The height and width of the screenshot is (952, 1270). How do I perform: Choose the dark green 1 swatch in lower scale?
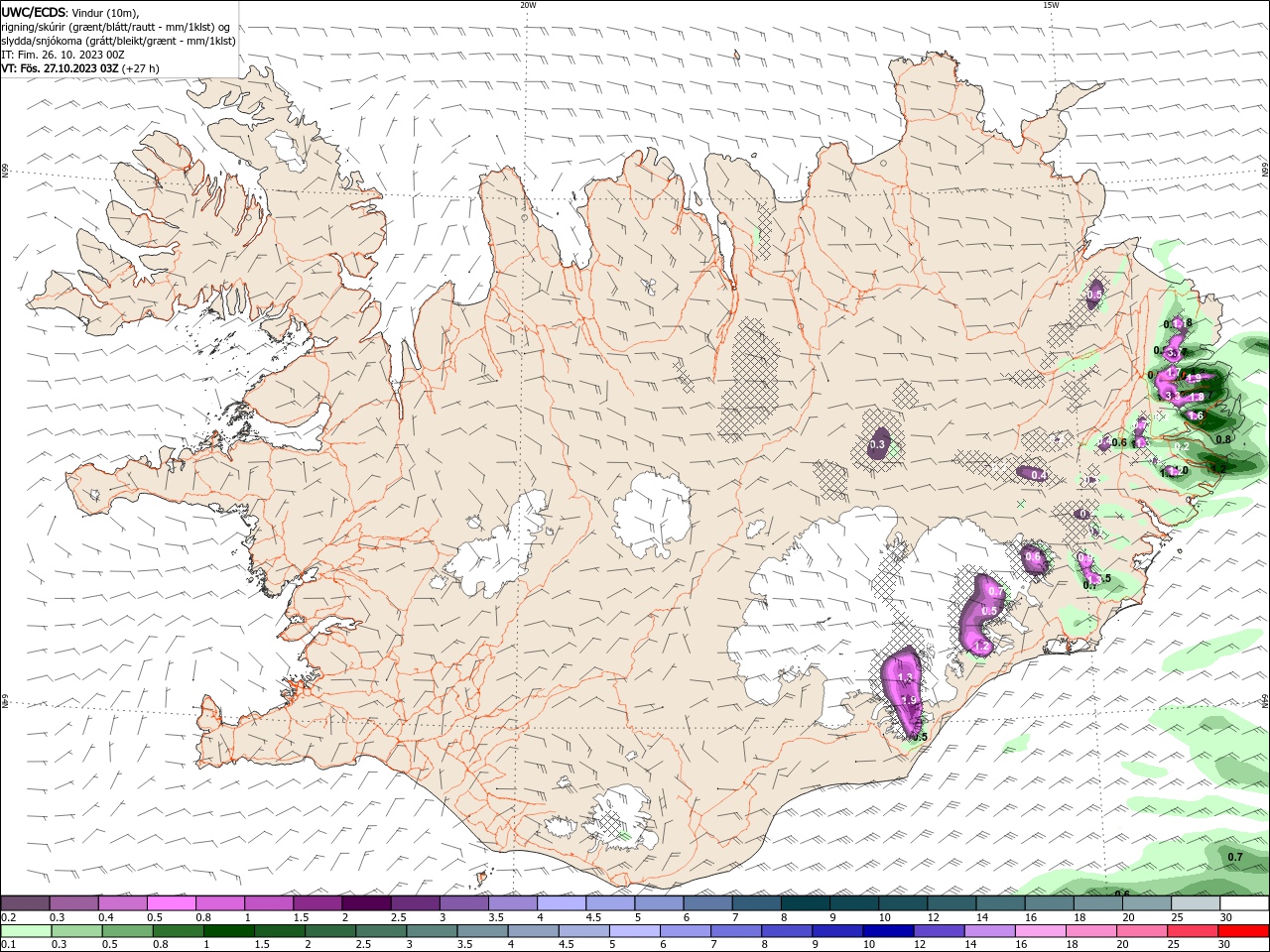click(x=228, y=931)
